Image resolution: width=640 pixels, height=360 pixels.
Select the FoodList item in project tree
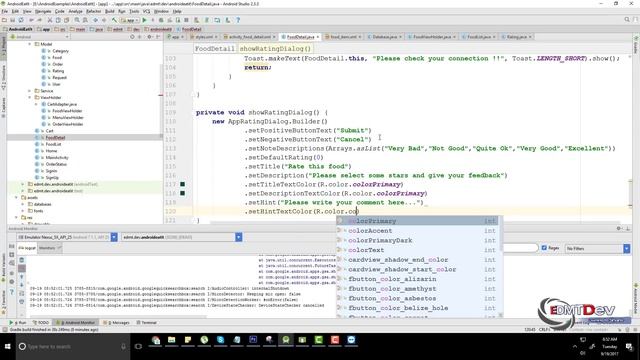point(53,144)
